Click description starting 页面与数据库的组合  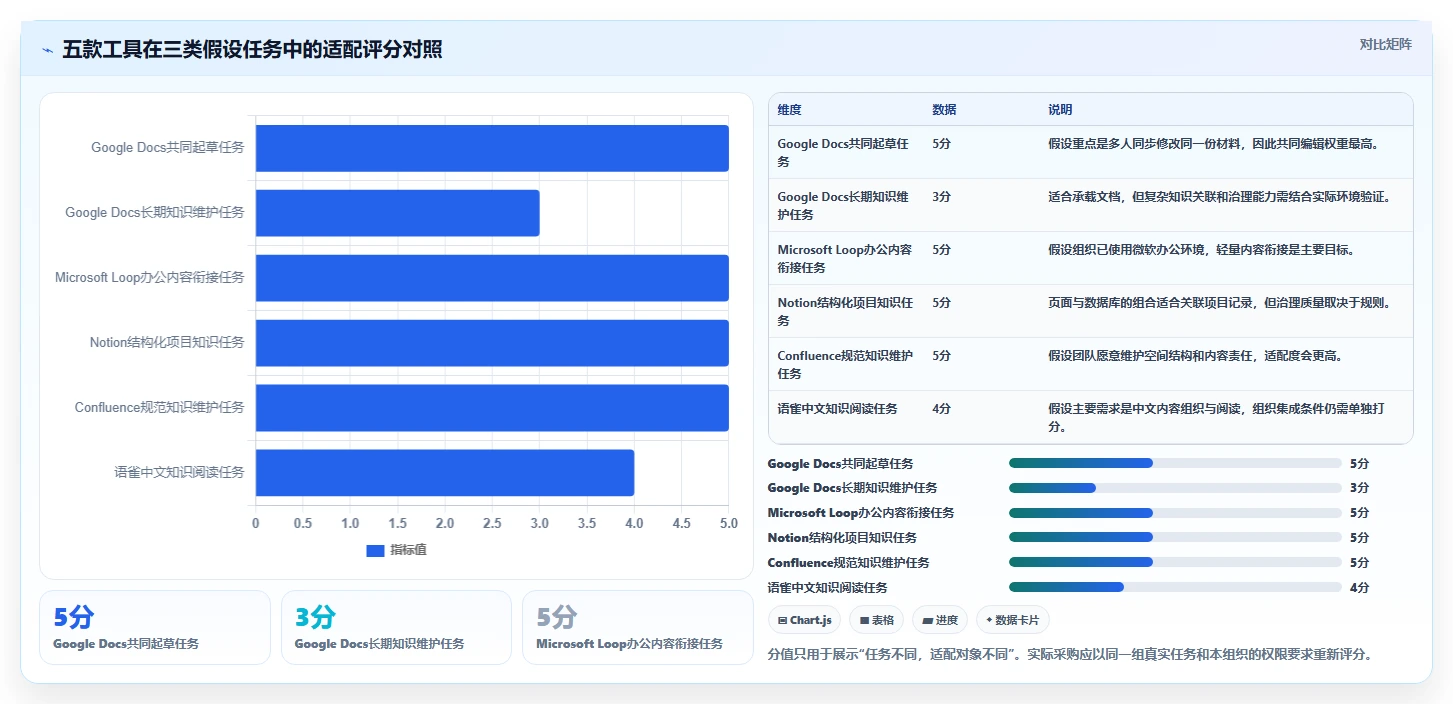1219,302
